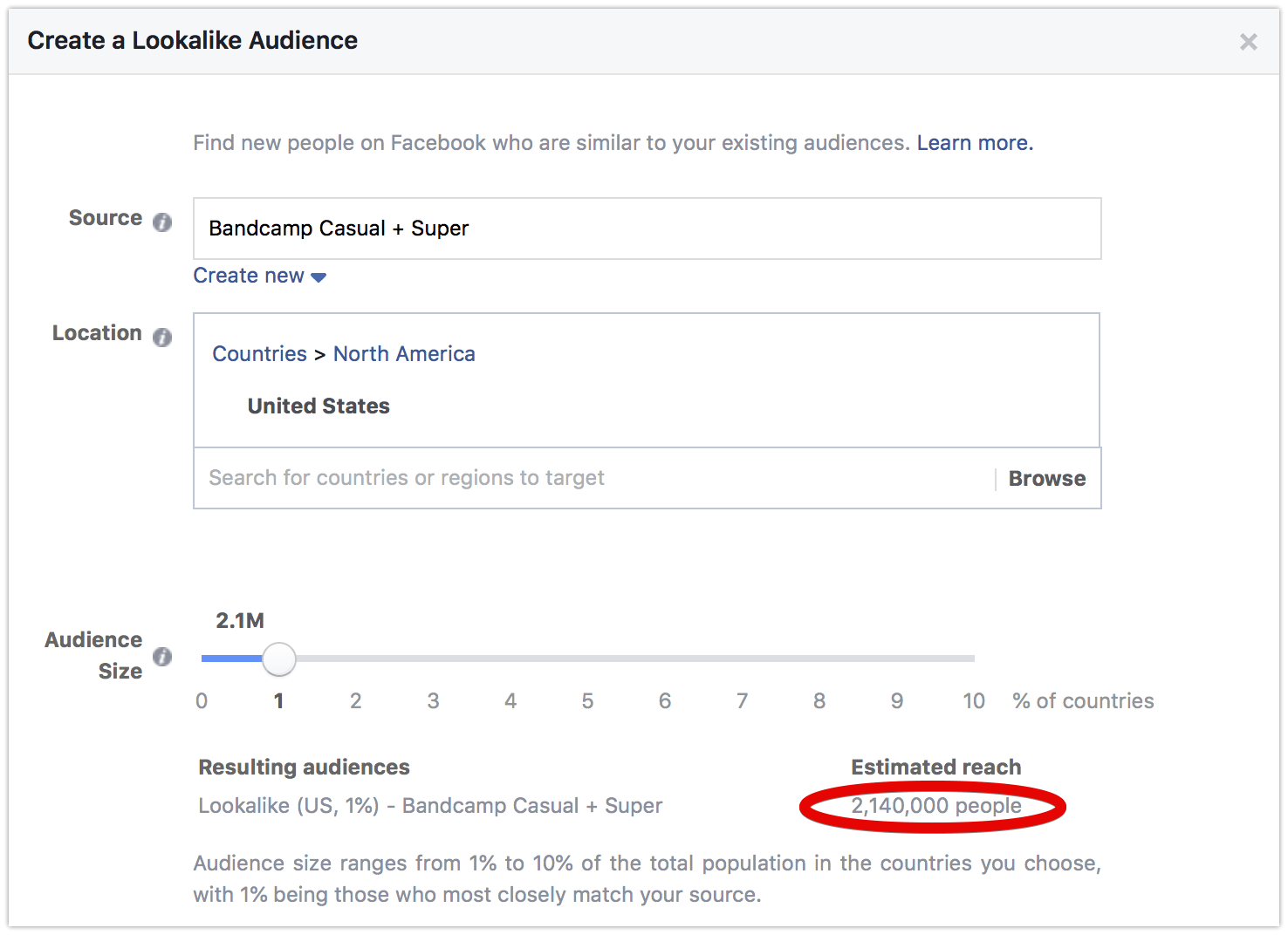
Task: Click the Lookalike (US, 1%) resulting audience text
Action: tap(430, 806)
